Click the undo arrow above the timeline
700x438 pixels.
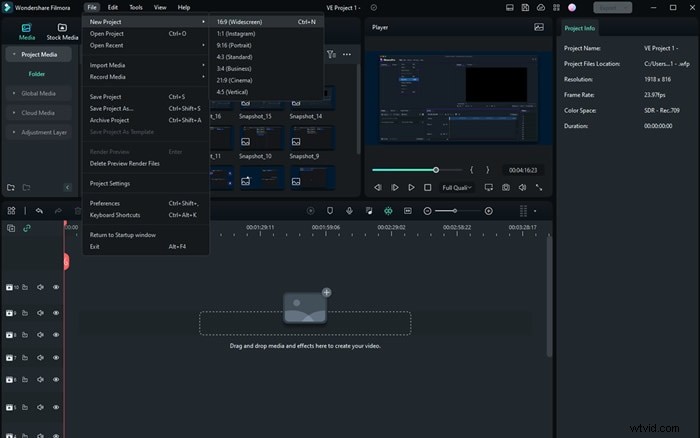tap(39, 211)
